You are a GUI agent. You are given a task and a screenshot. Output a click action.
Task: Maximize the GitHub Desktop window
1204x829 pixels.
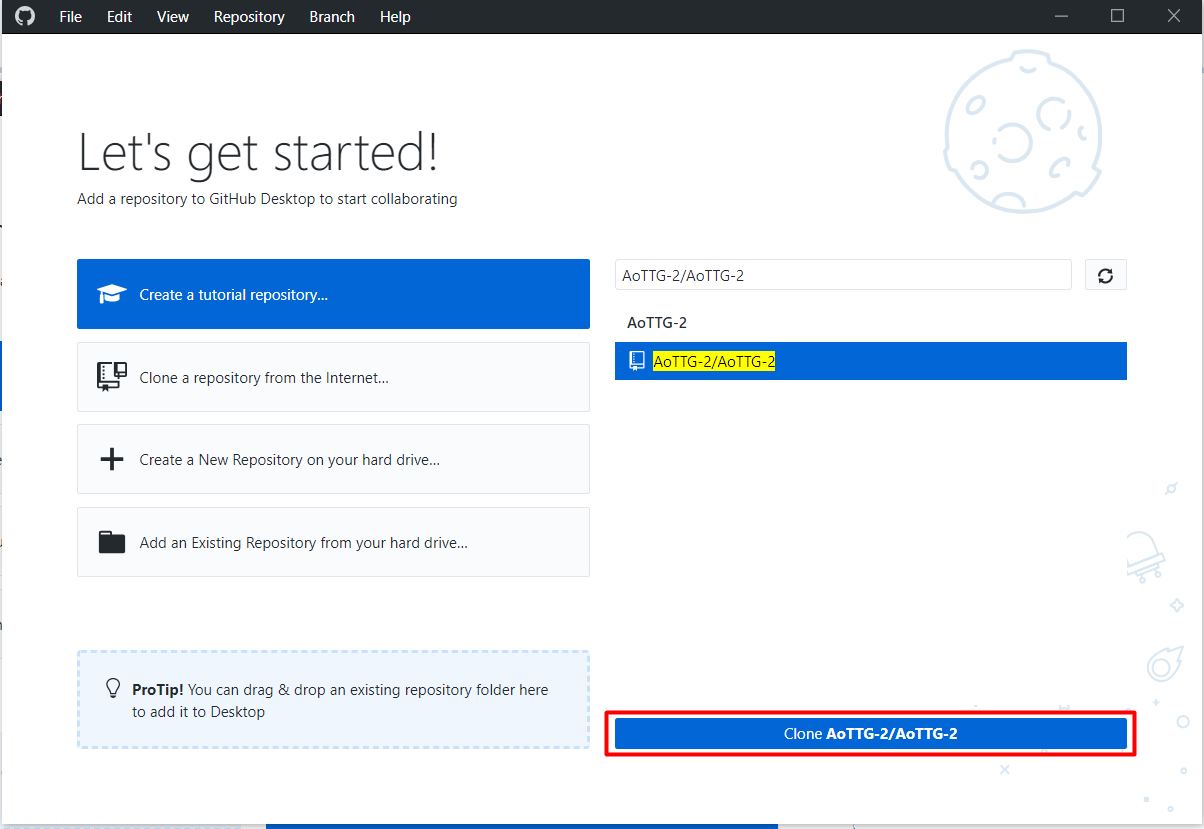pyautogui.click(x=1118, y=16)
